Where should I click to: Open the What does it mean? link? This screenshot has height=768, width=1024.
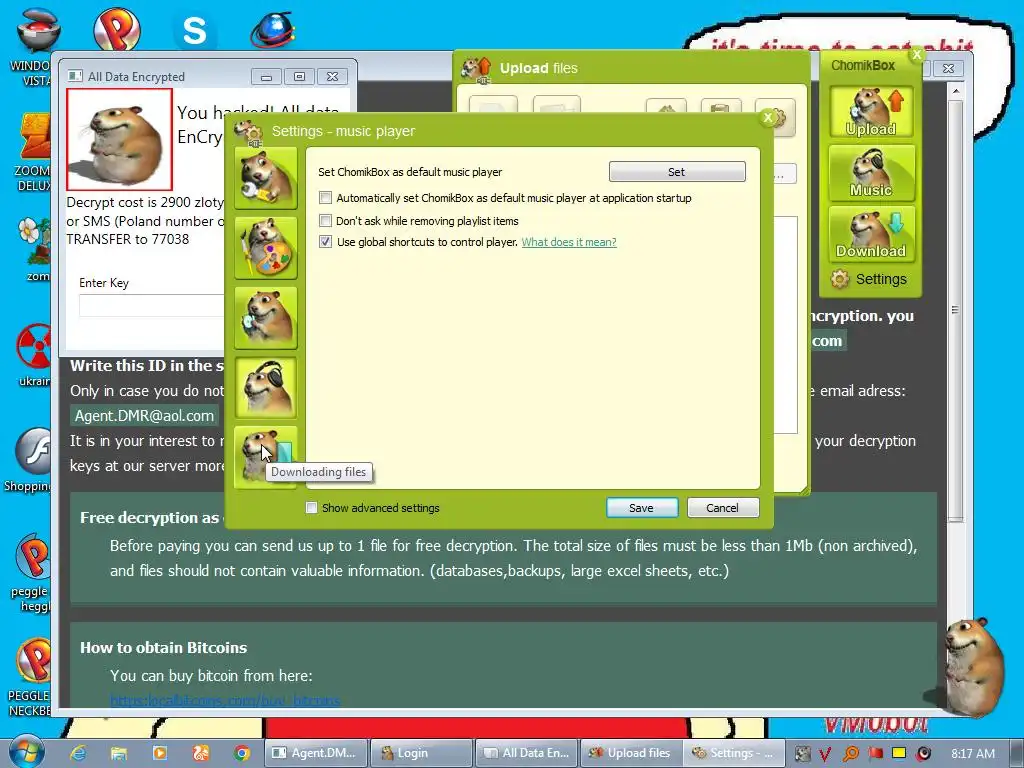[x=569, y=242]
